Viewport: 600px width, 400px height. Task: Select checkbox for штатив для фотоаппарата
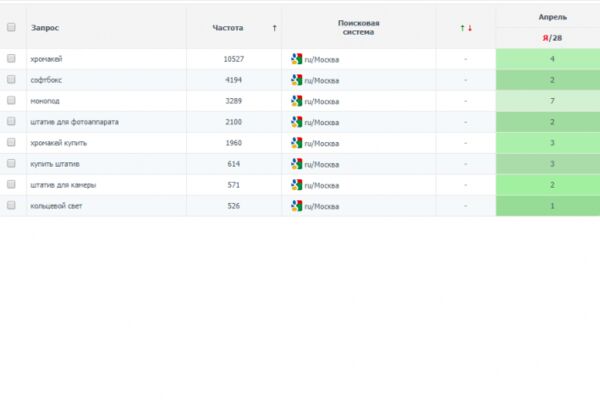[11, 121]
